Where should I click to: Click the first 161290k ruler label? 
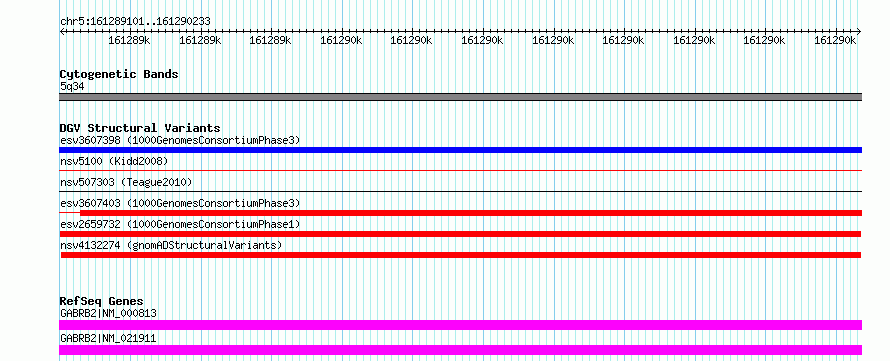pos(341,40)
